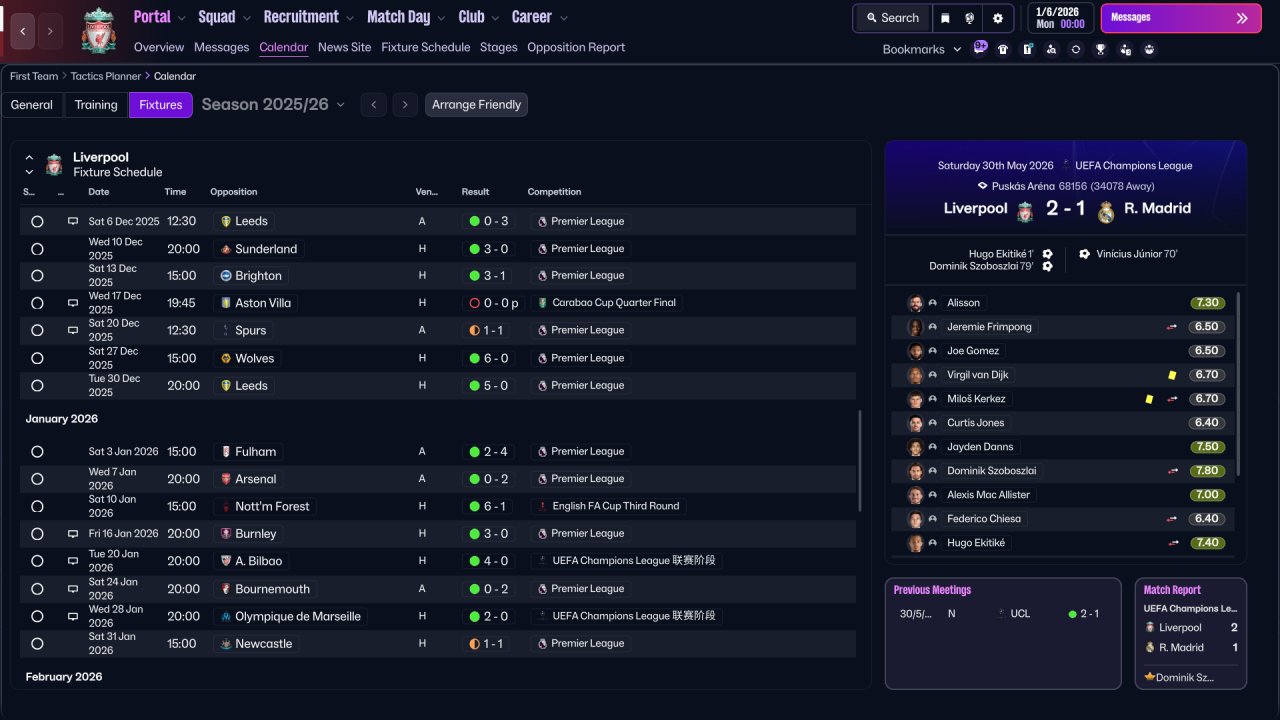Open the Recruitment dropdown menu
This screenshot has height=720, width=1280.
point(309,17)
